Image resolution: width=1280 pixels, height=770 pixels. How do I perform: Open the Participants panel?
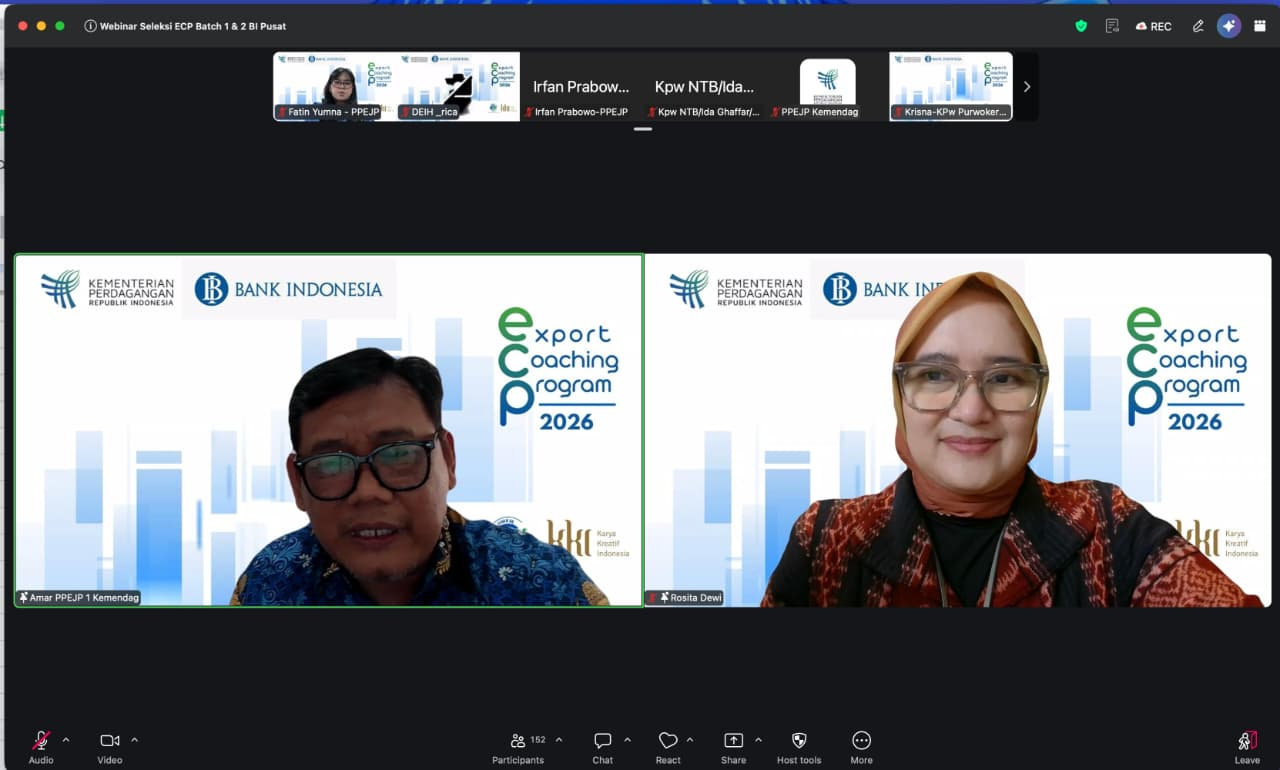point(518,746)
